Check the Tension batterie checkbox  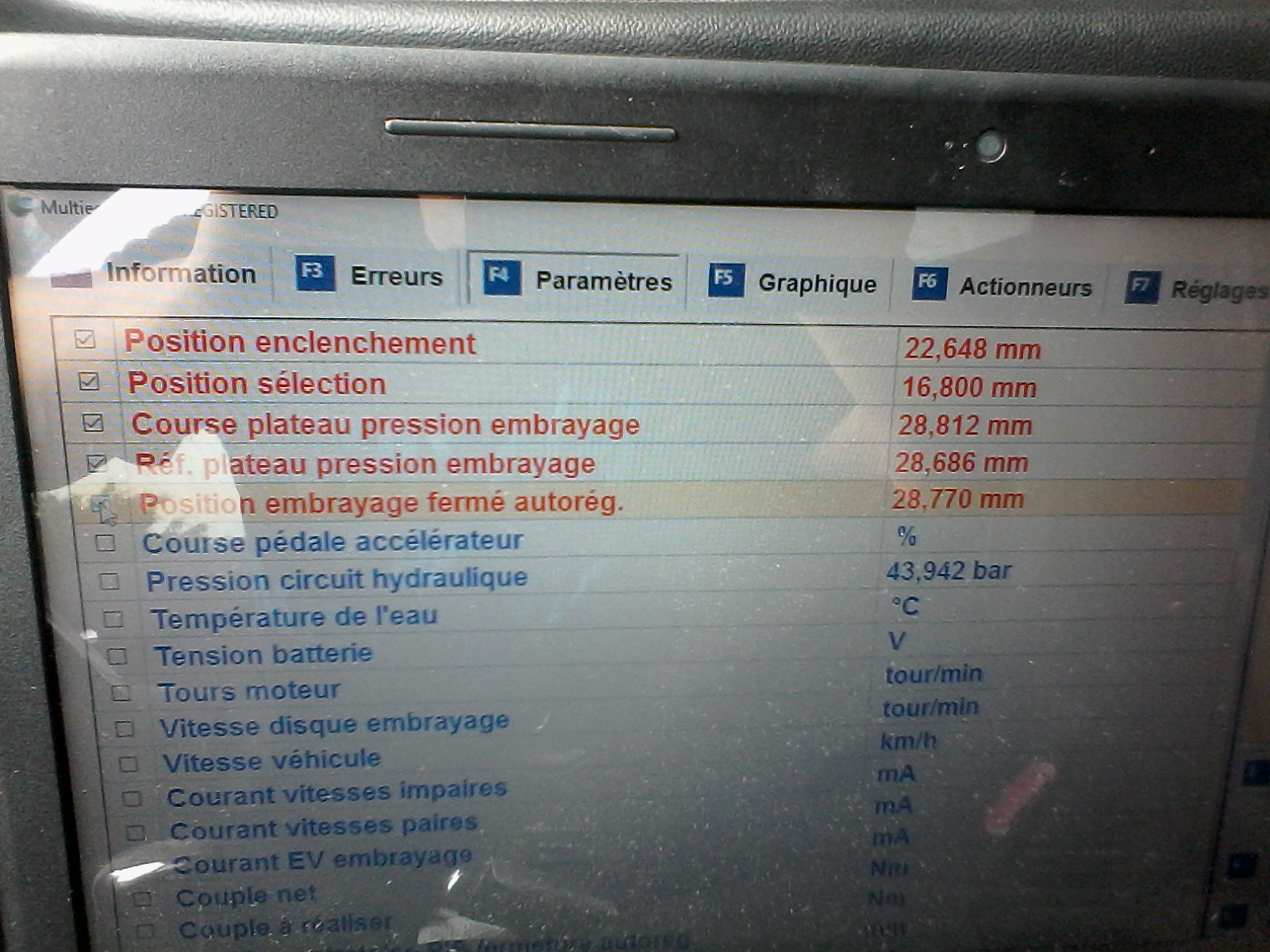point(117,656)
